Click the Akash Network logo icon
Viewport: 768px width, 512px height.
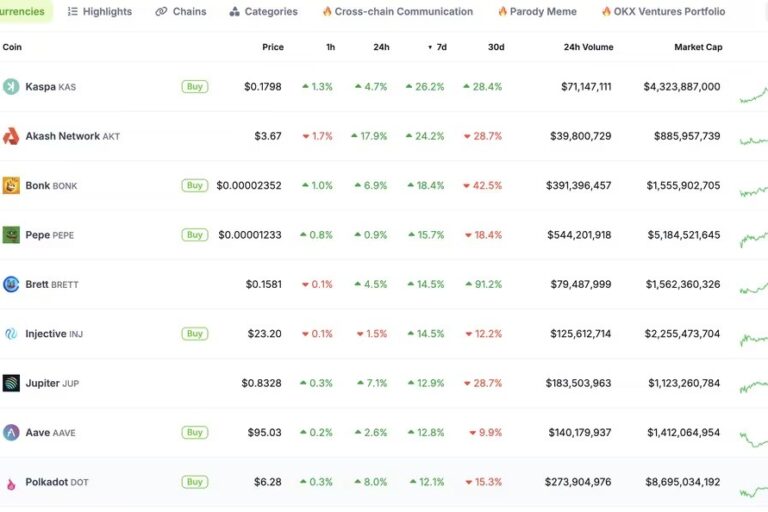click(x=11, y=136)
